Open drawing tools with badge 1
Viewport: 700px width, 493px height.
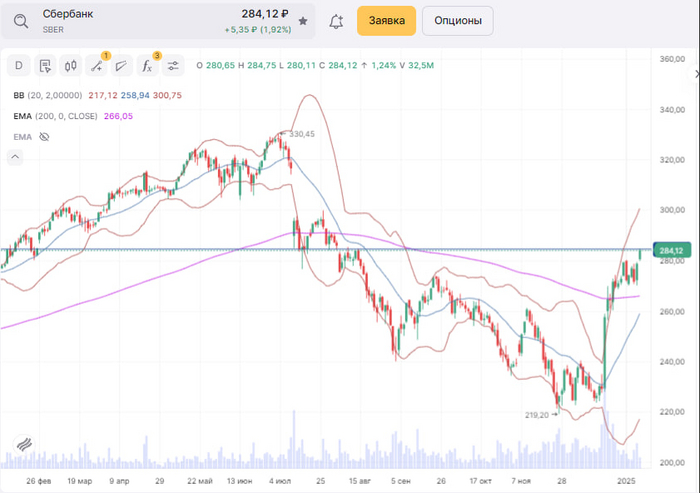pyautogui.click(x=97, y=66)
